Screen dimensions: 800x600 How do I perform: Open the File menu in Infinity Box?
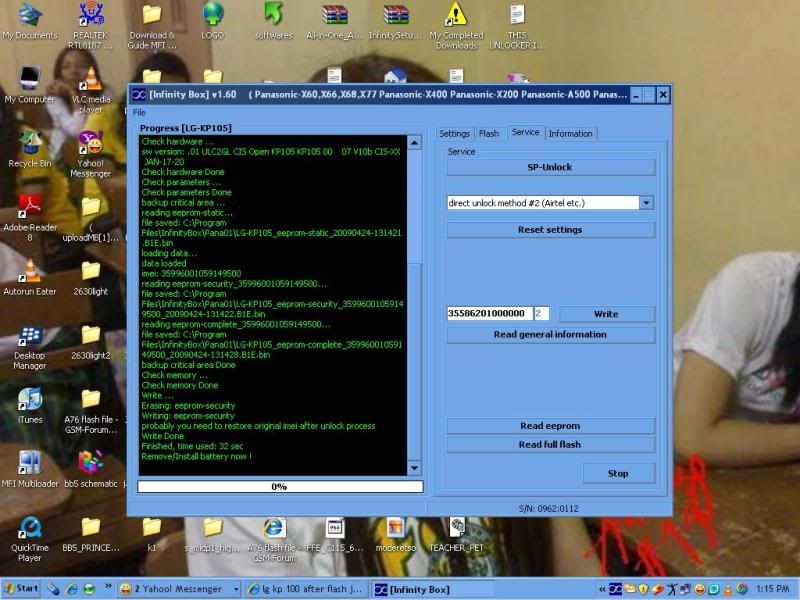[139, 112]
